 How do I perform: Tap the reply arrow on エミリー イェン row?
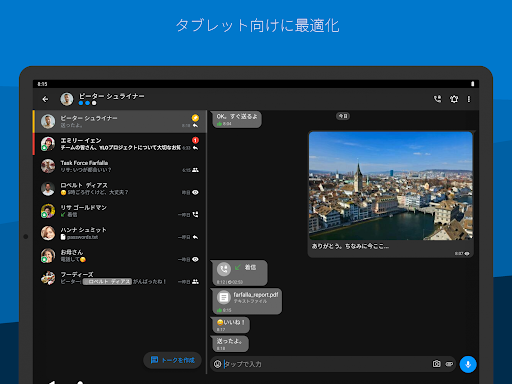[195, 148]
